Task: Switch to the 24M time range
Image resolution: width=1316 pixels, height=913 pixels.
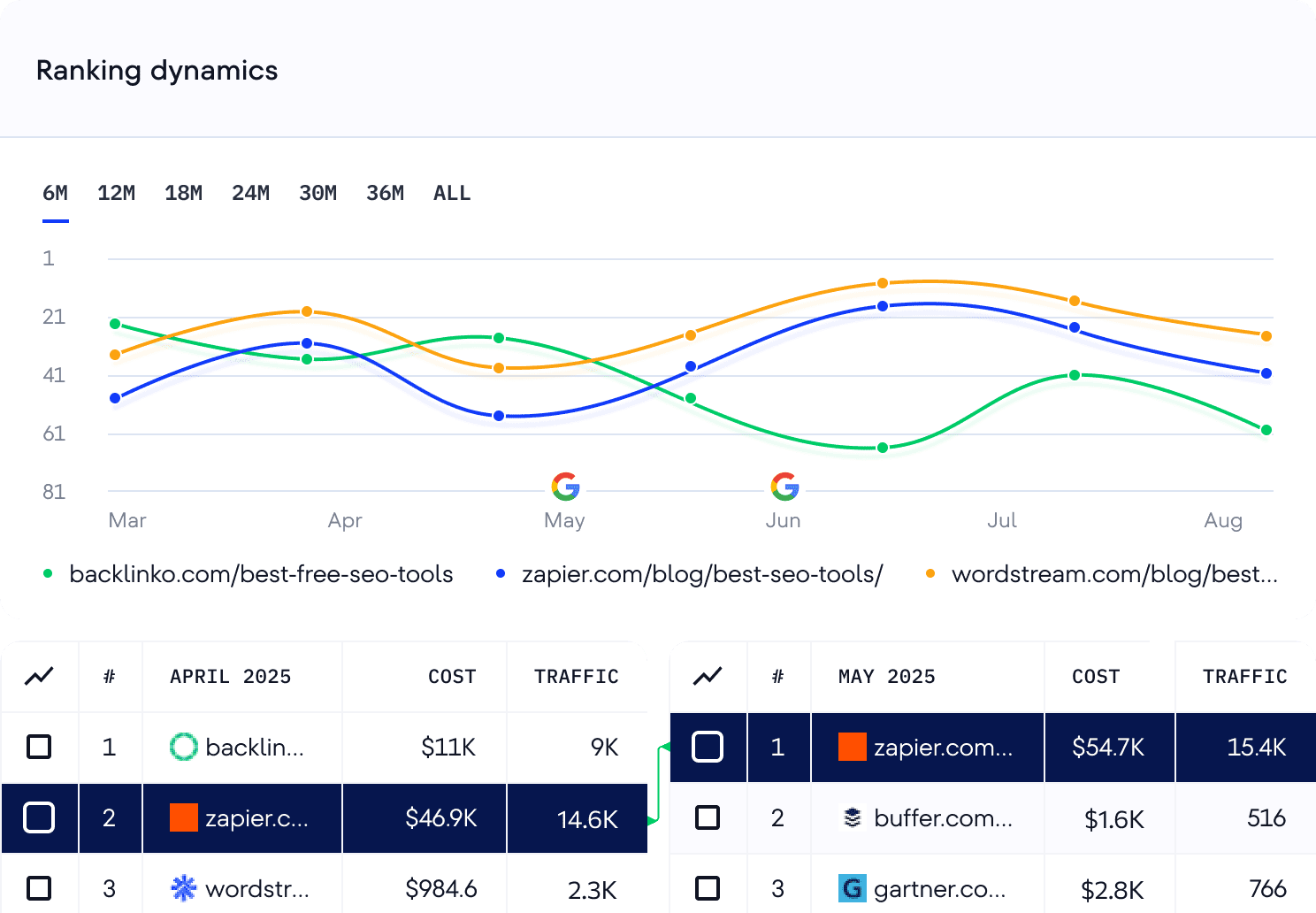Action: pos(250,193)
